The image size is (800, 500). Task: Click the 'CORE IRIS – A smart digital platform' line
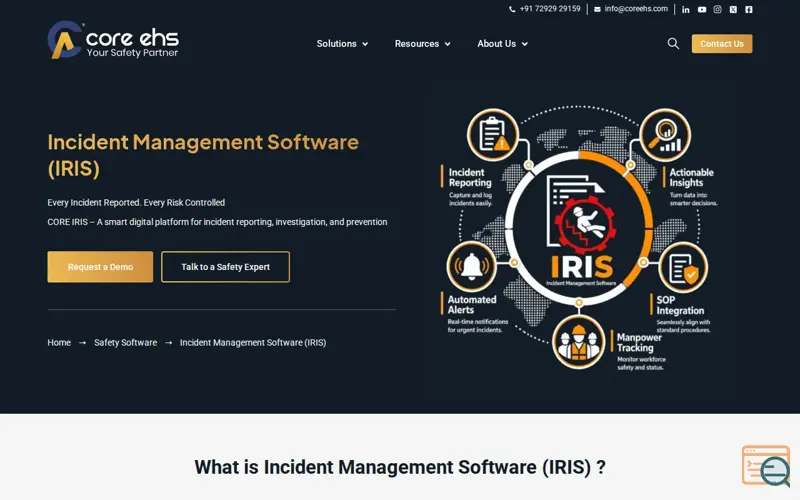217,222
